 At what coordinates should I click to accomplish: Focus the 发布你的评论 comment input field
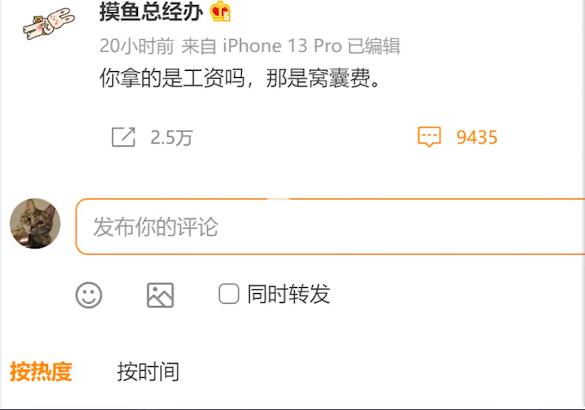coord(330,227)
